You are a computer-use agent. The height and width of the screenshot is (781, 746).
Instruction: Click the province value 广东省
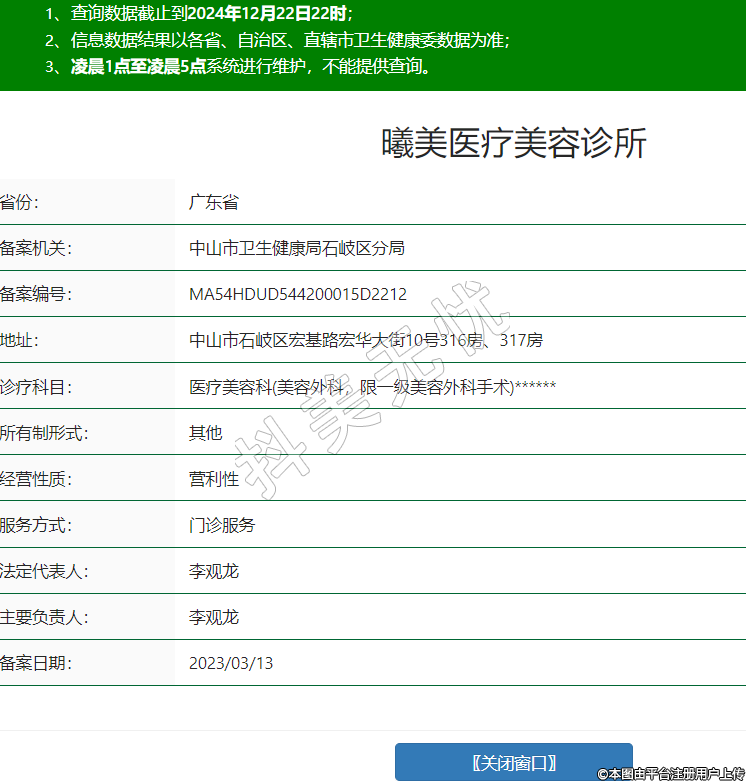point(214,202)
